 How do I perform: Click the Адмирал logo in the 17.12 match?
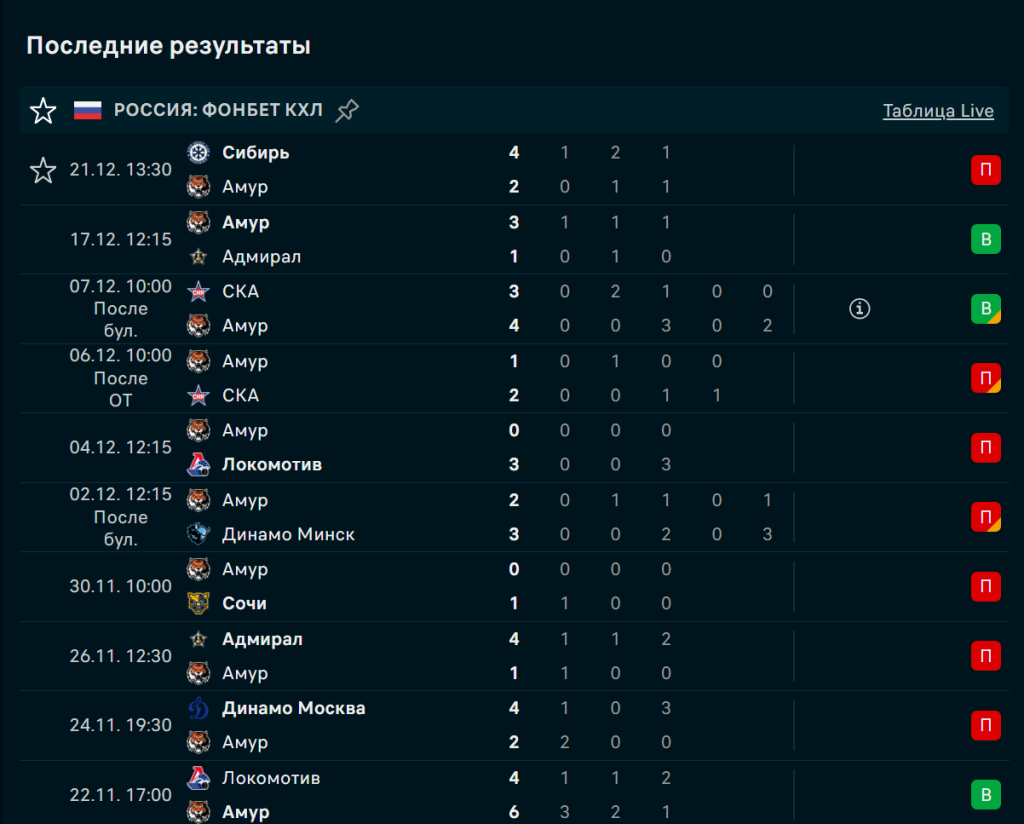pos(199,257)
